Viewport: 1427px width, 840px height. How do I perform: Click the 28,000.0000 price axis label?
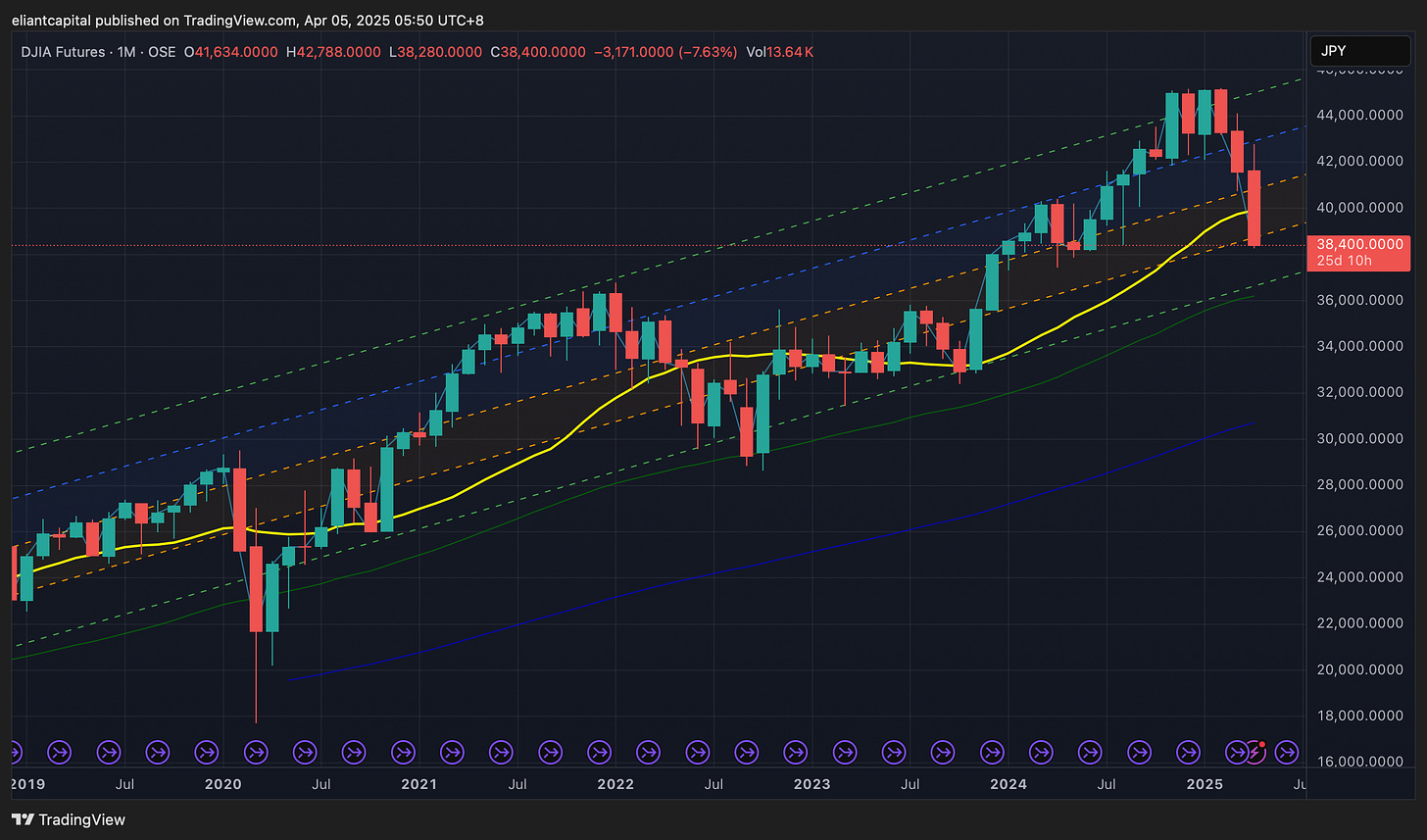tap(1359, 484)
